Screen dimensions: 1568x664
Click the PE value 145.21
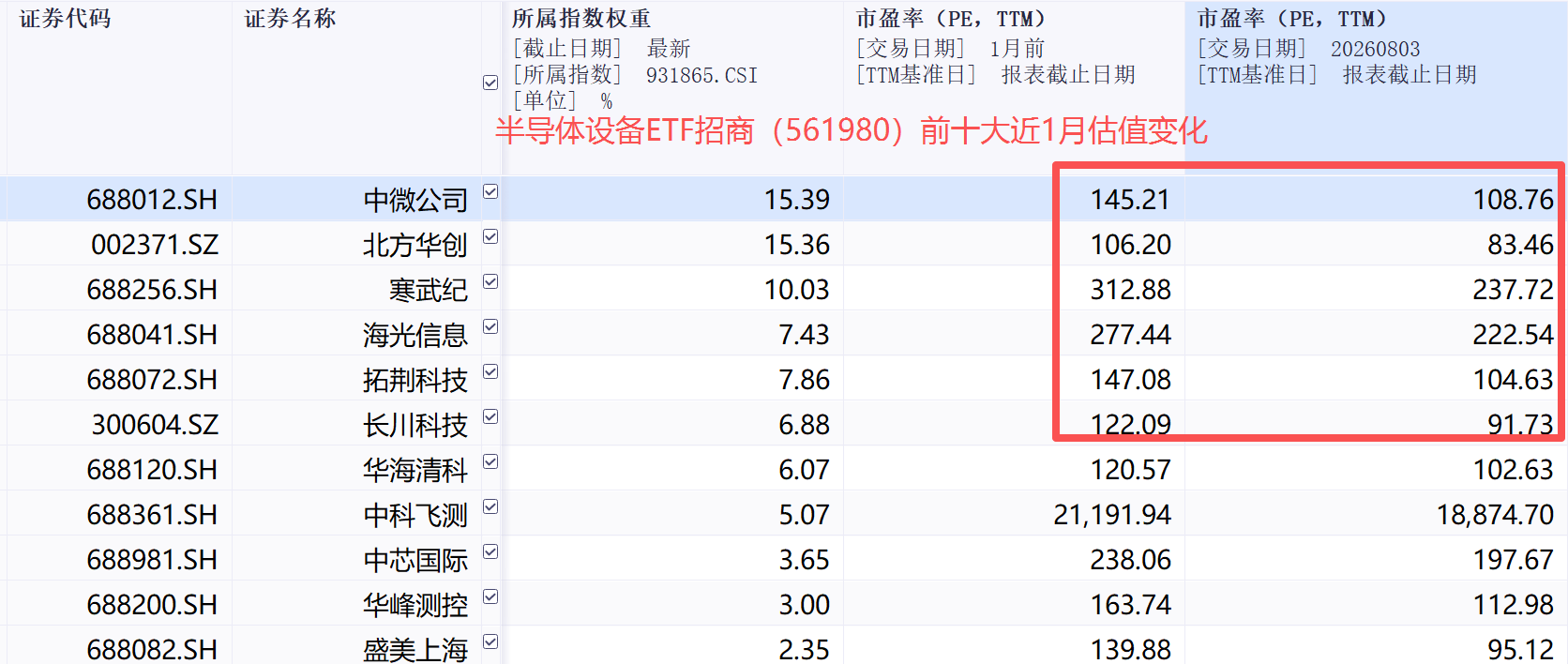click(1131, 200)
